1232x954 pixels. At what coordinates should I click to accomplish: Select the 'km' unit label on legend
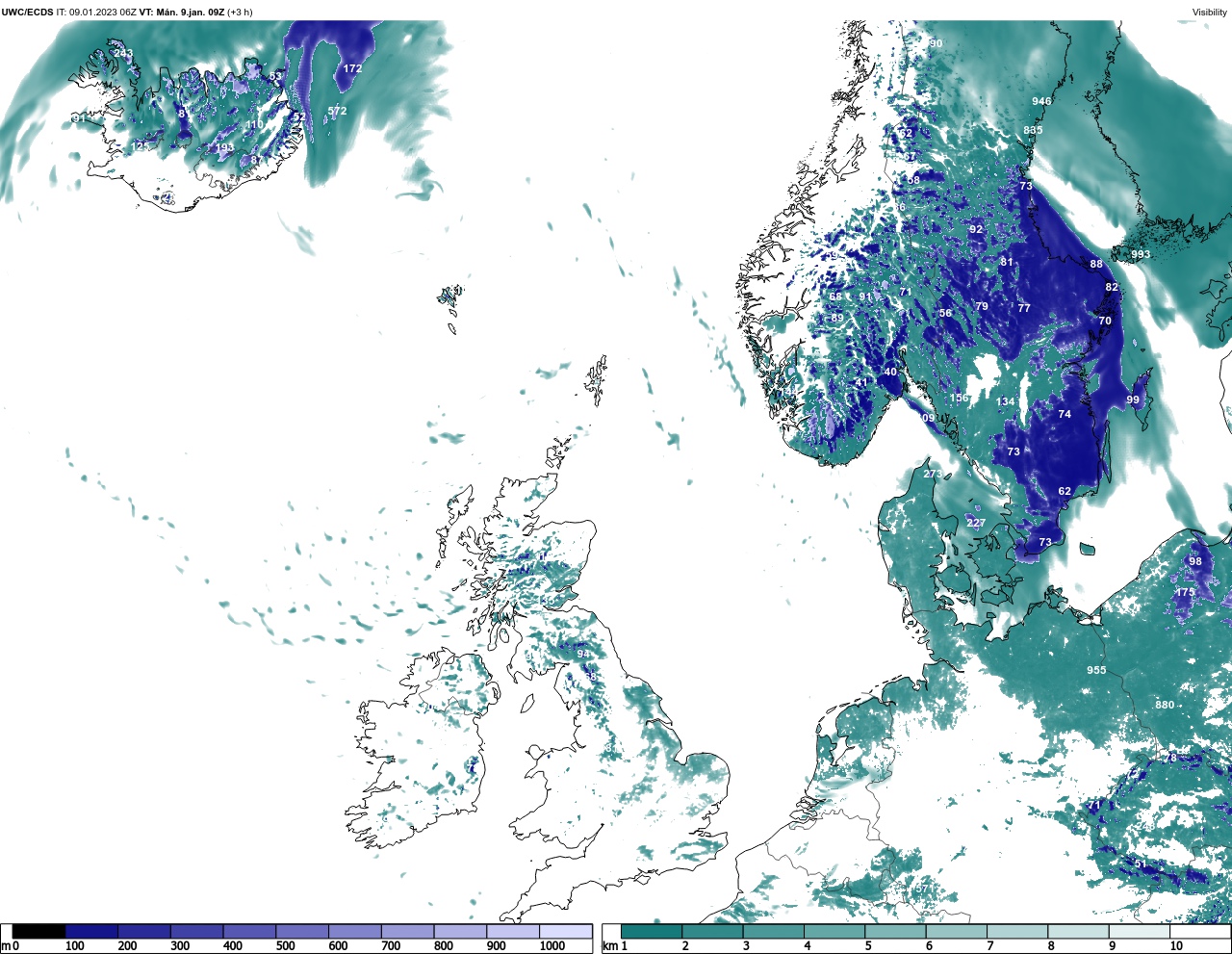click(609, 946)
